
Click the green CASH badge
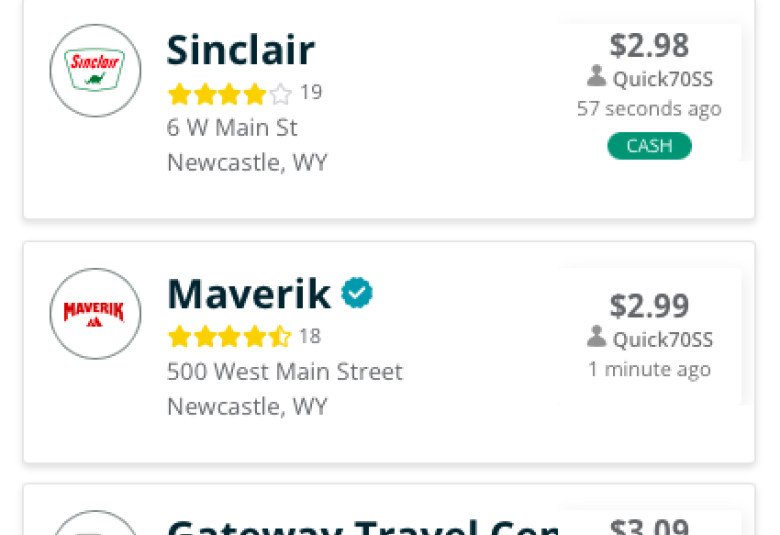tap(649, 146)
